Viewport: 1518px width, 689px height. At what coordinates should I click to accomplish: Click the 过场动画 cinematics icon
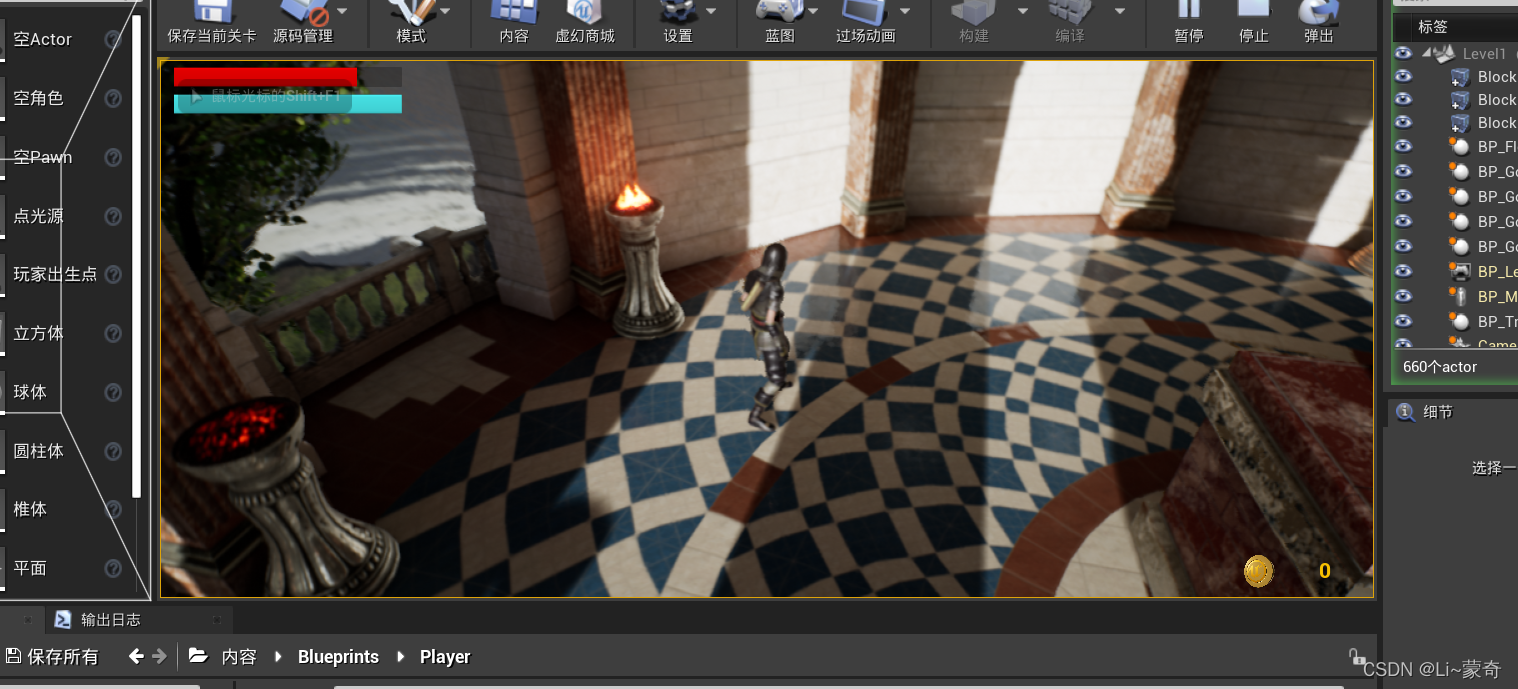[865, 12]
